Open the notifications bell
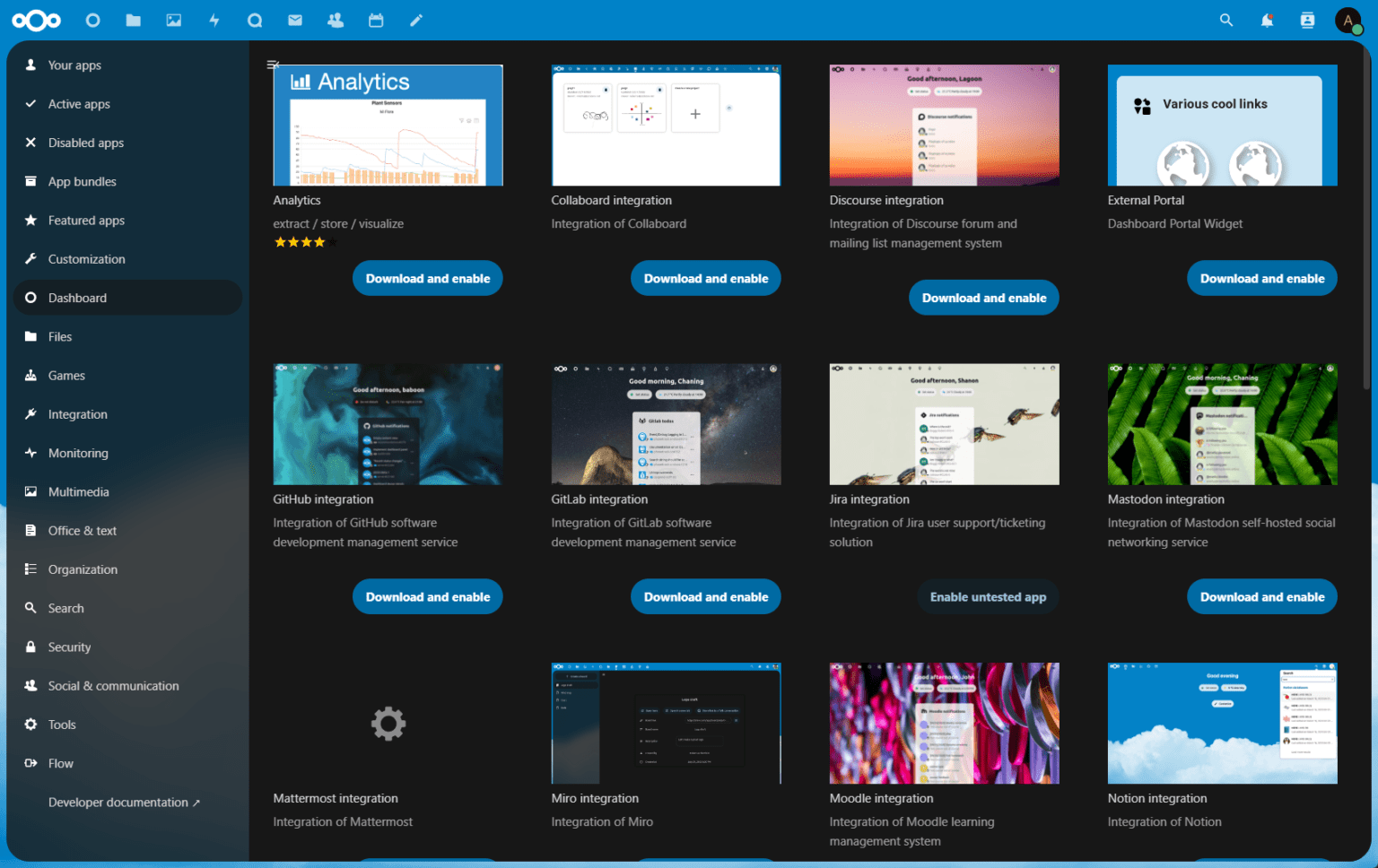 point(1267,20)
